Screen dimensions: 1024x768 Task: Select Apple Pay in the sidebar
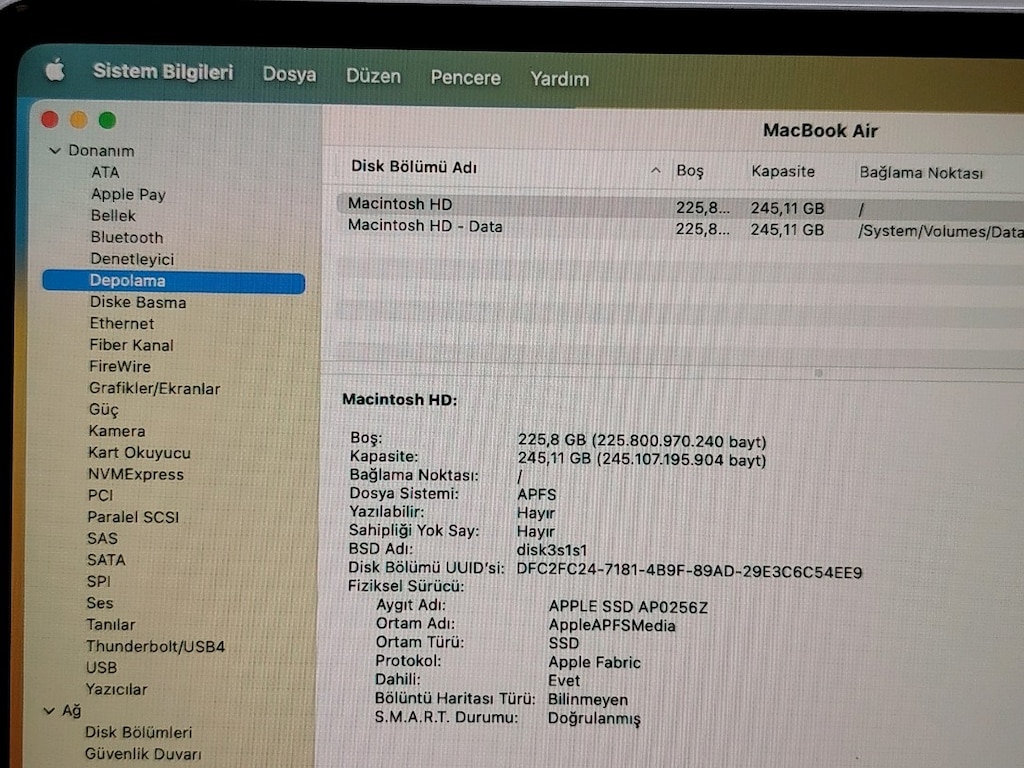(x=128, y=195)
